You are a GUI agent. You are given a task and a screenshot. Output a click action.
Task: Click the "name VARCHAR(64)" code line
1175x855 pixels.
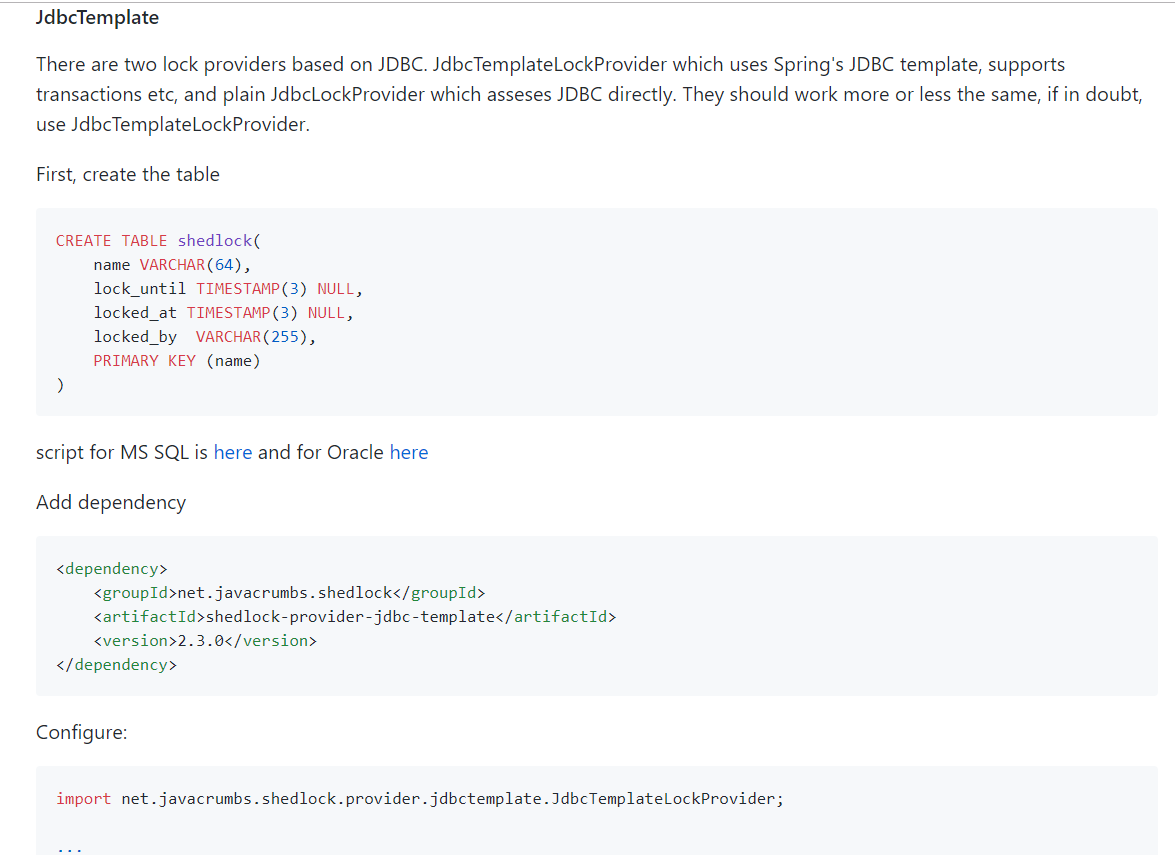tap(171, 265)
